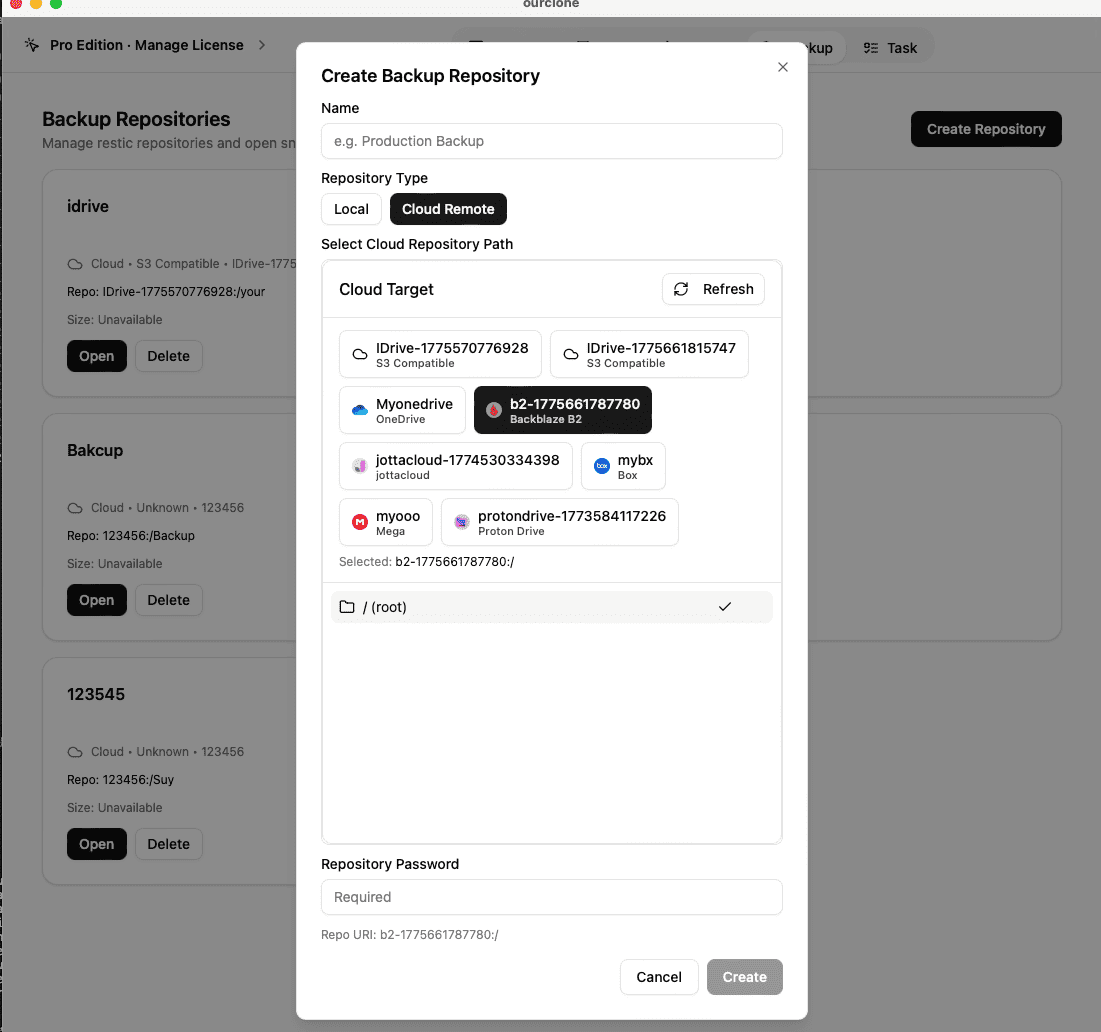
Task: Click the Create Repository button
Action: [985, 129]
